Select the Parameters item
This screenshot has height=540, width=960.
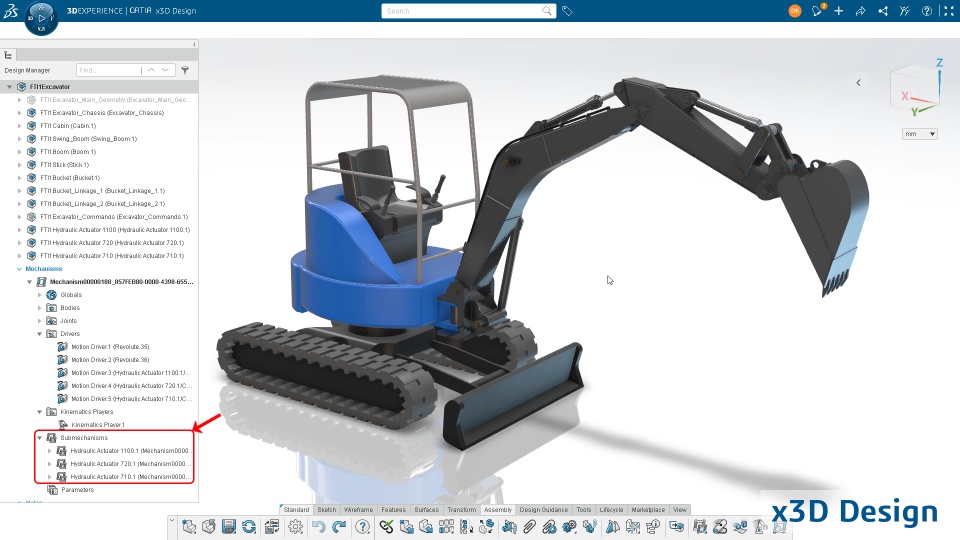click(78, 490)
